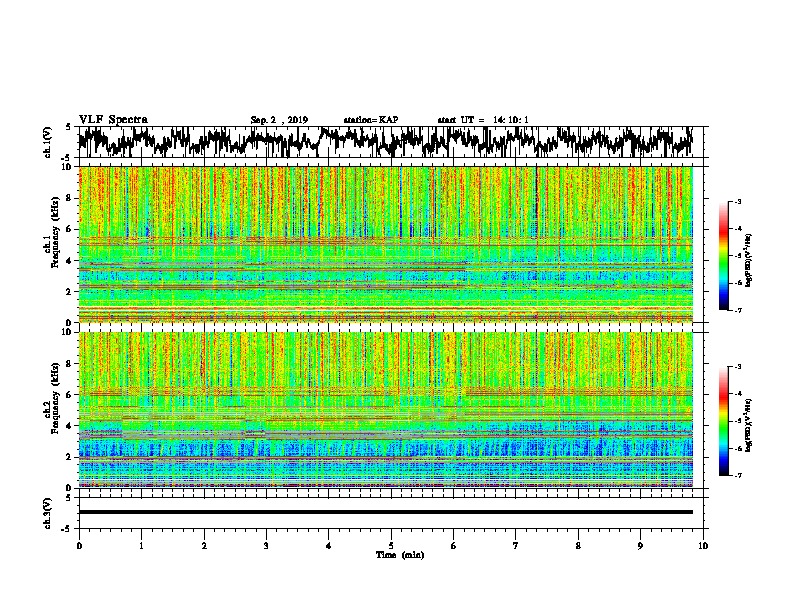
Task: Select the date text "Sep. 2 , 2019"
Action: (279, 120)
